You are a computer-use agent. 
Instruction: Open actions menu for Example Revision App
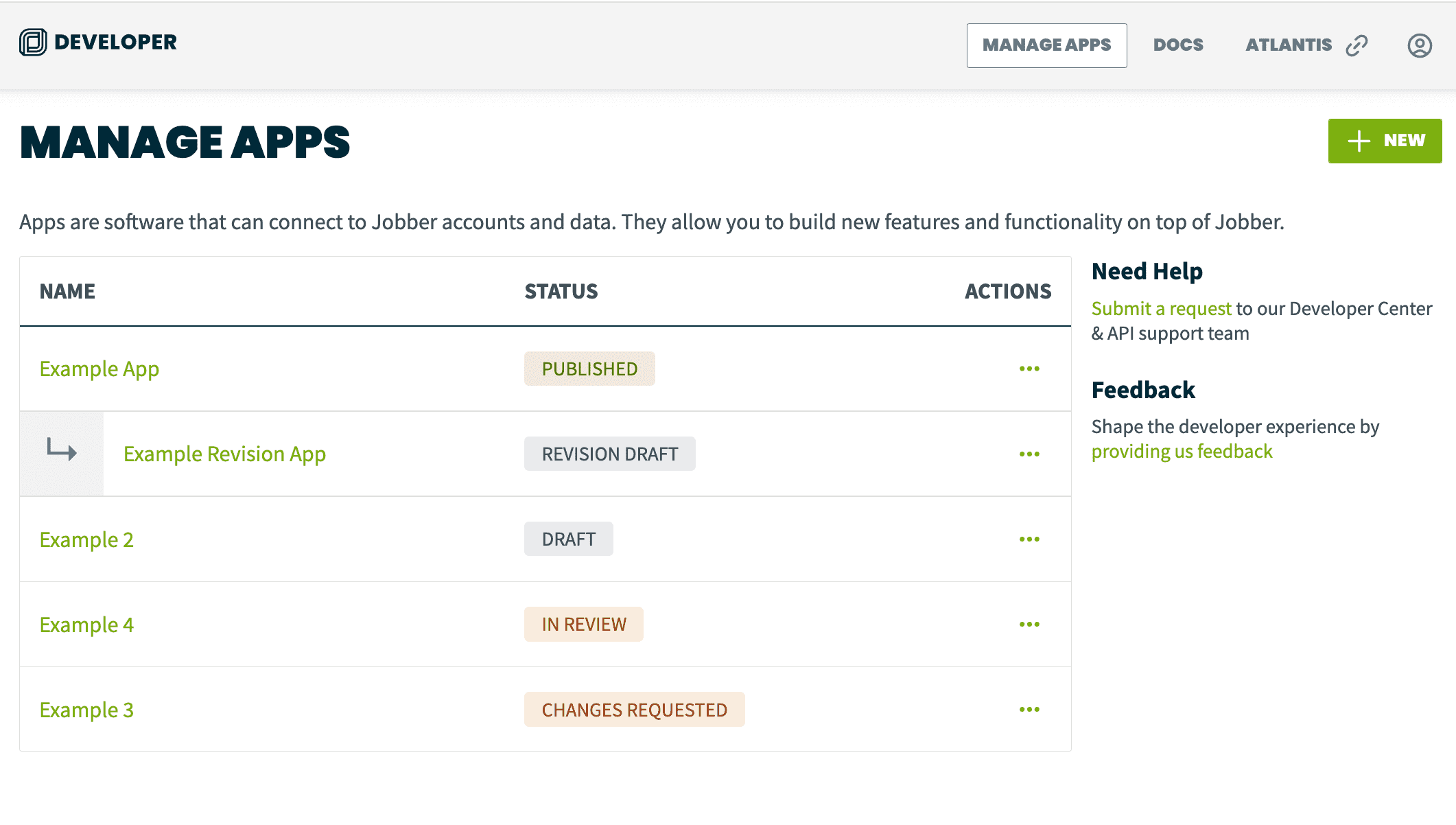(x=1029, y=454)
